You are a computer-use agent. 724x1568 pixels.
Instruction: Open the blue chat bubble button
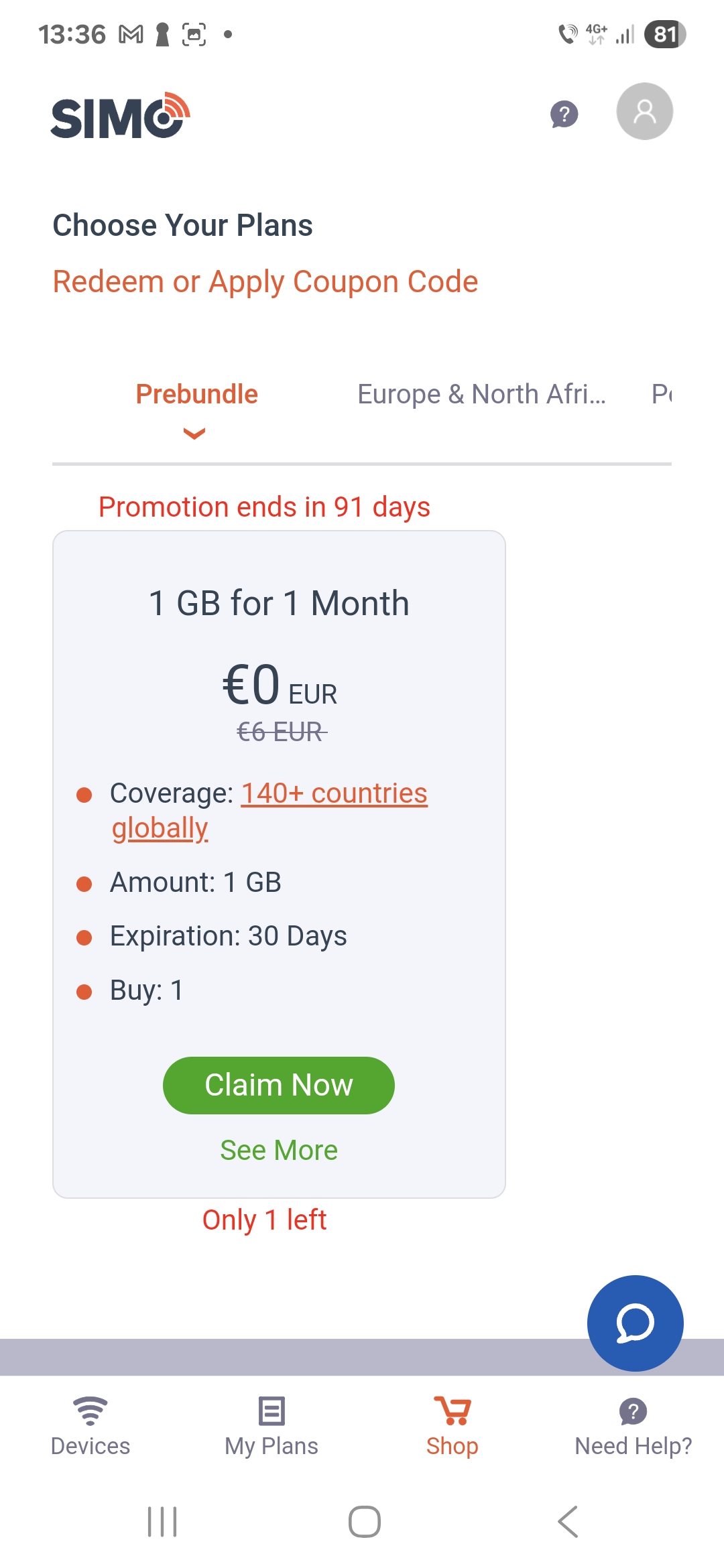636,1323
